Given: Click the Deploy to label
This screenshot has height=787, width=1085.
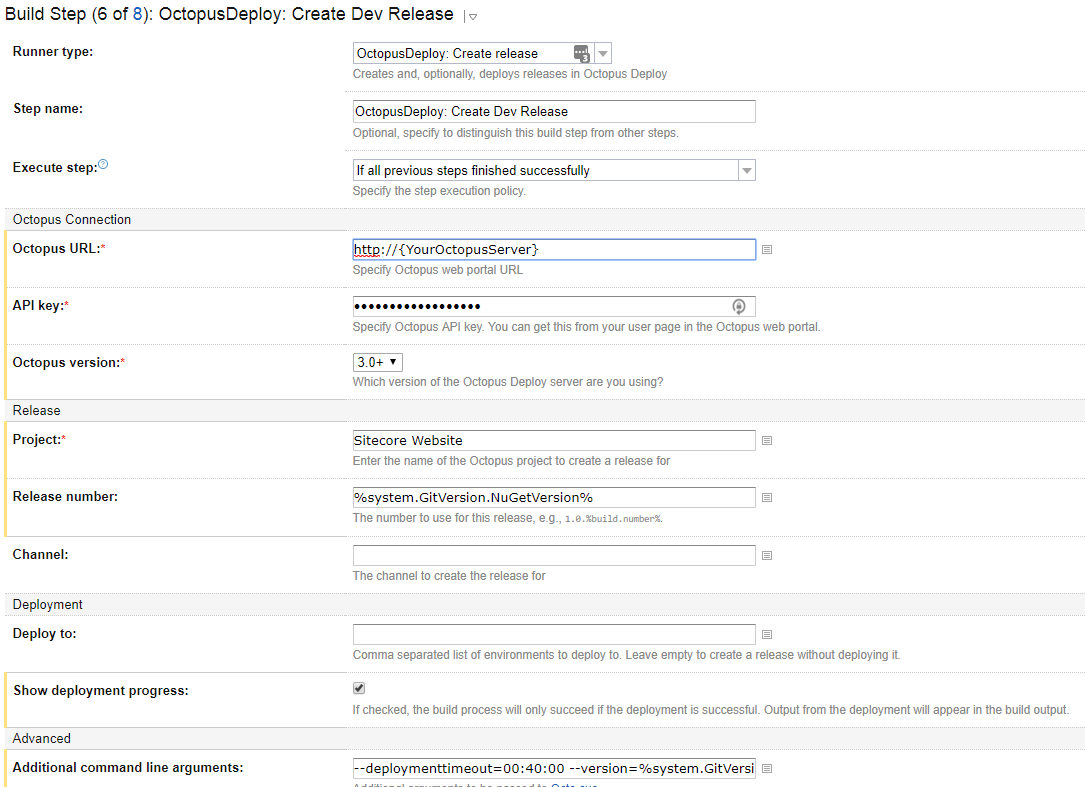Looking at the screenshot, I should 44,633.
